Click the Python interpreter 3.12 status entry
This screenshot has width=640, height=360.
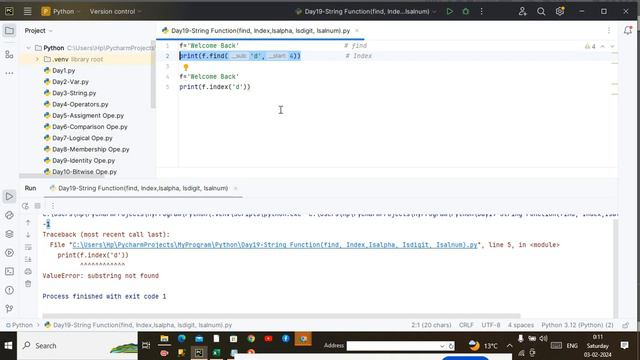577,325
